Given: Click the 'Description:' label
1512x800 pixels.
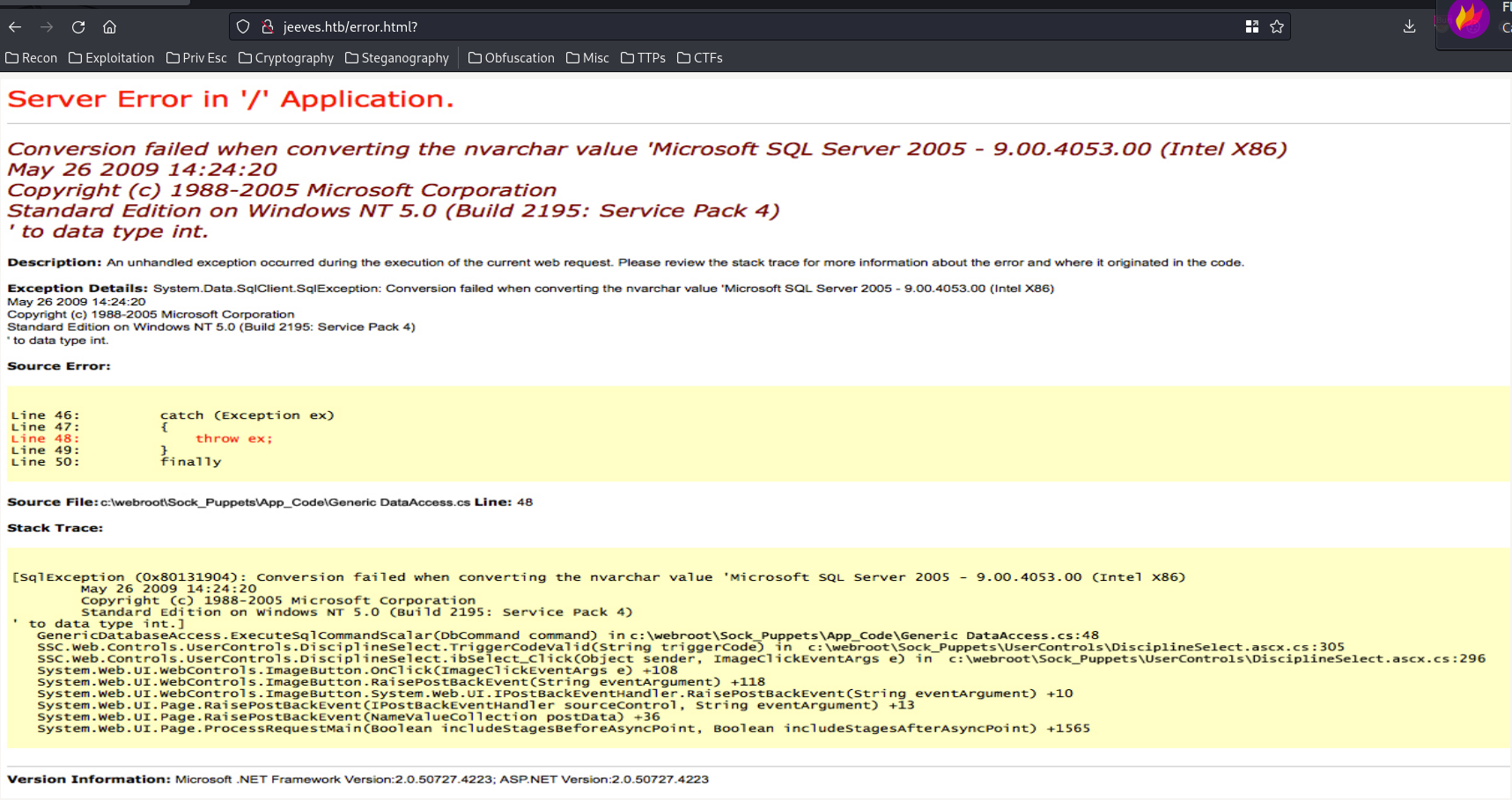Looking at the screenshot, I should 55,262.
